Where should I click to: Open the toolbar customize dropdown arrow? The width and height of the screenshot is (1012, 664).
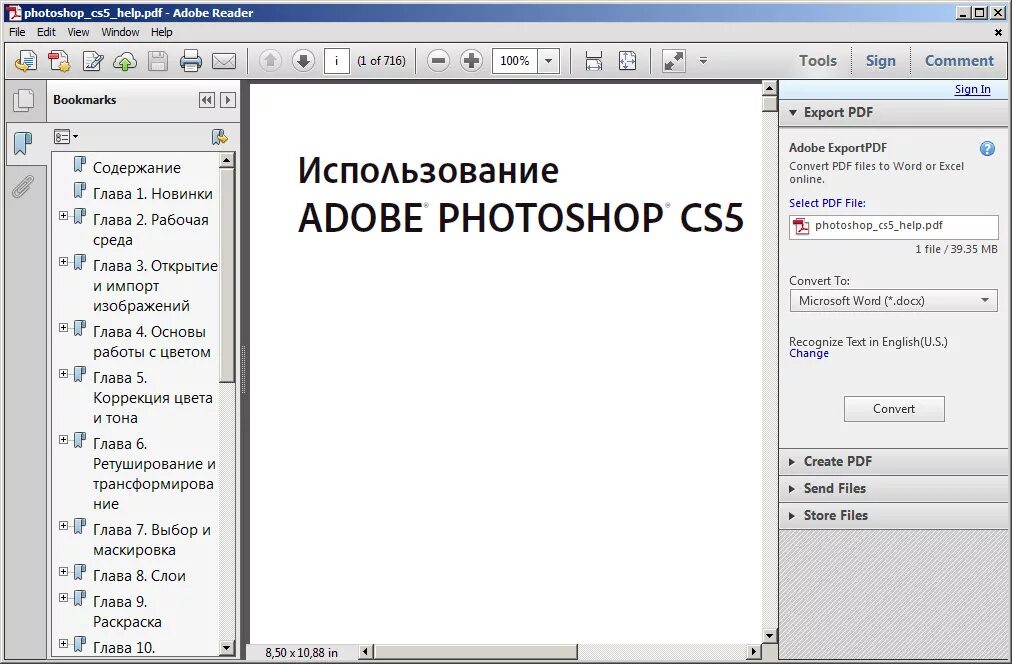tap(703, 61)
